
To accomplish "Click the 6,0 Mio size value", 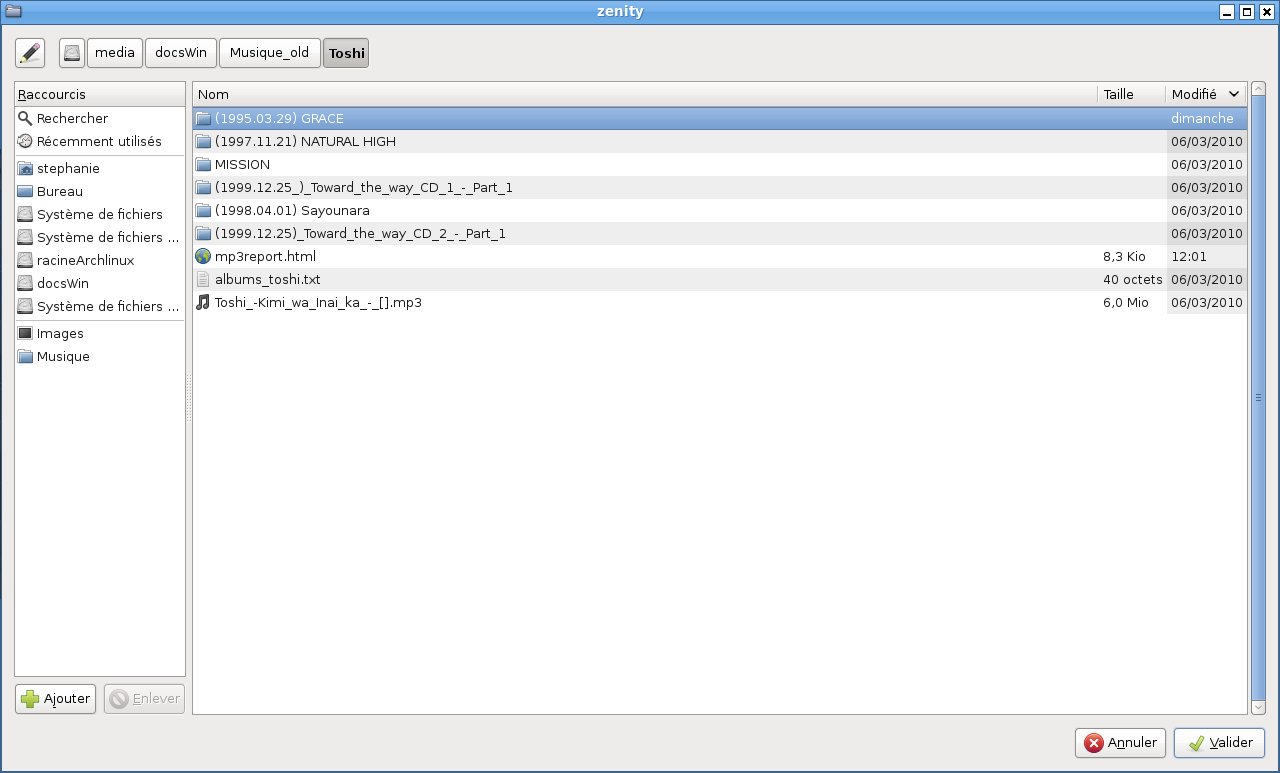I will coord(1125,302).
